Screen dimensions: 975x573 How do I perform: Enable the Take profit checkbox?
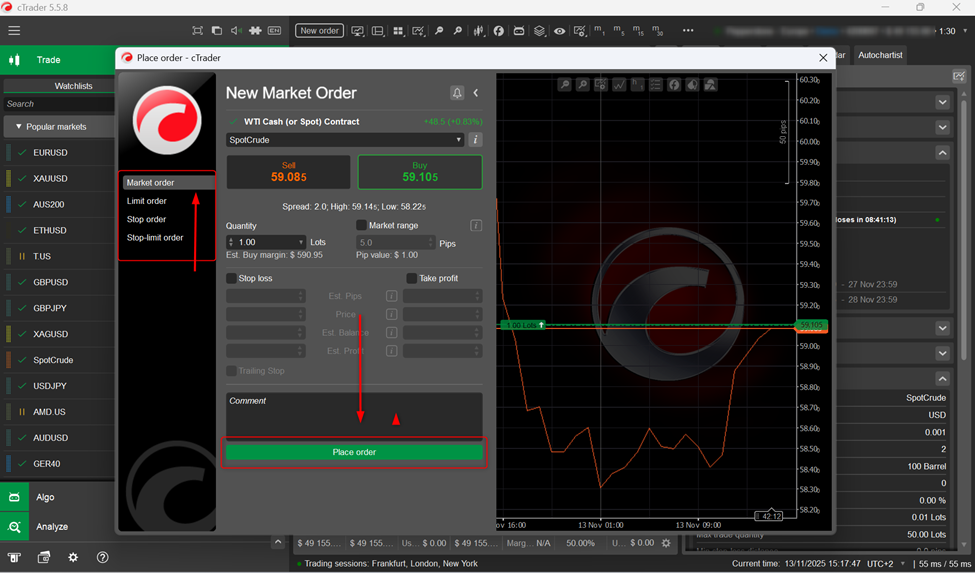(x=411, y=278)
